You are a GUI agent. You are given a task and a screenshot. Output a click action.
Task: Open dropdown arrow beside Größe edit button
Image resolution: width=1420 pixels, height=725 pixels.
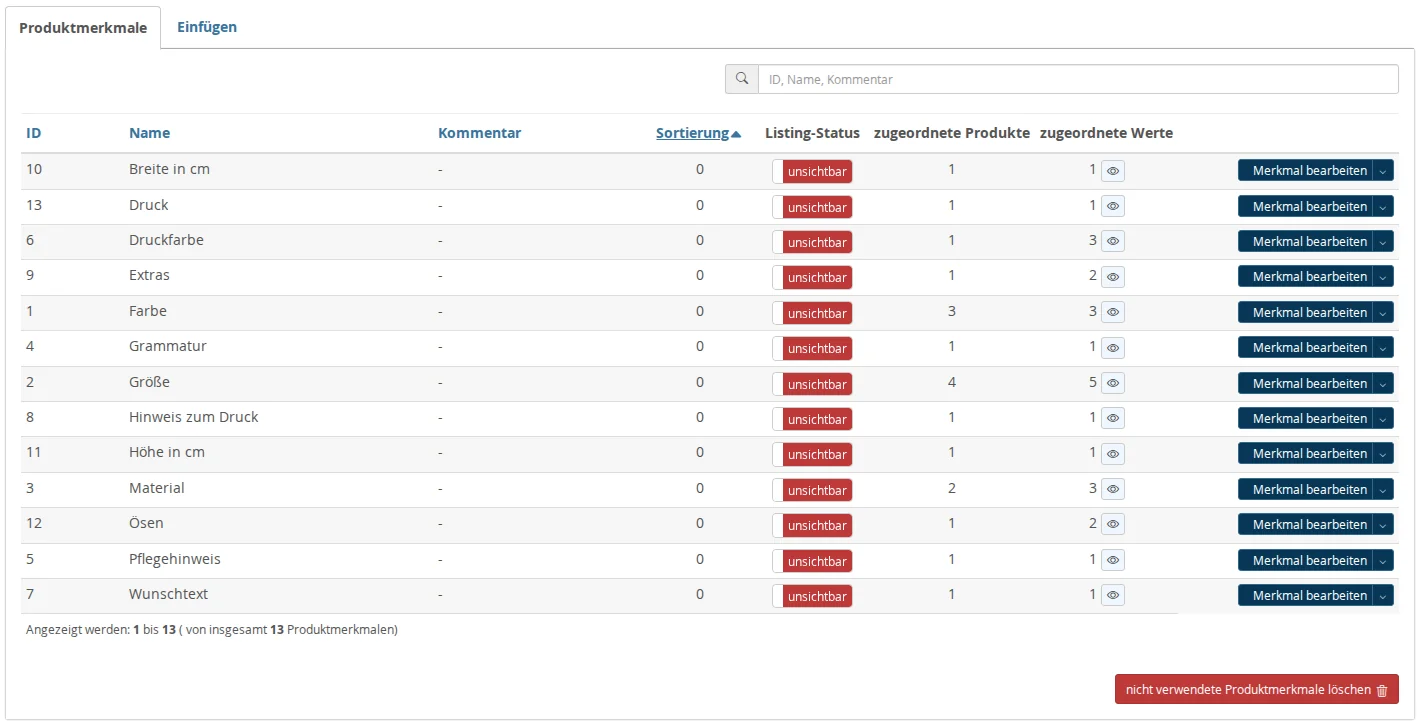click(x=1383, y=383)
